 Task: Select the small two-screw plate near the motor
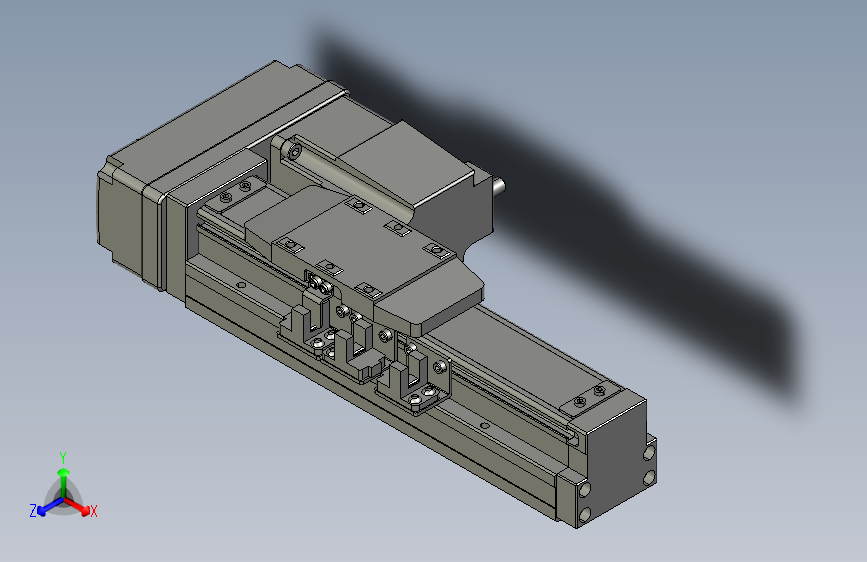[233, 193]
